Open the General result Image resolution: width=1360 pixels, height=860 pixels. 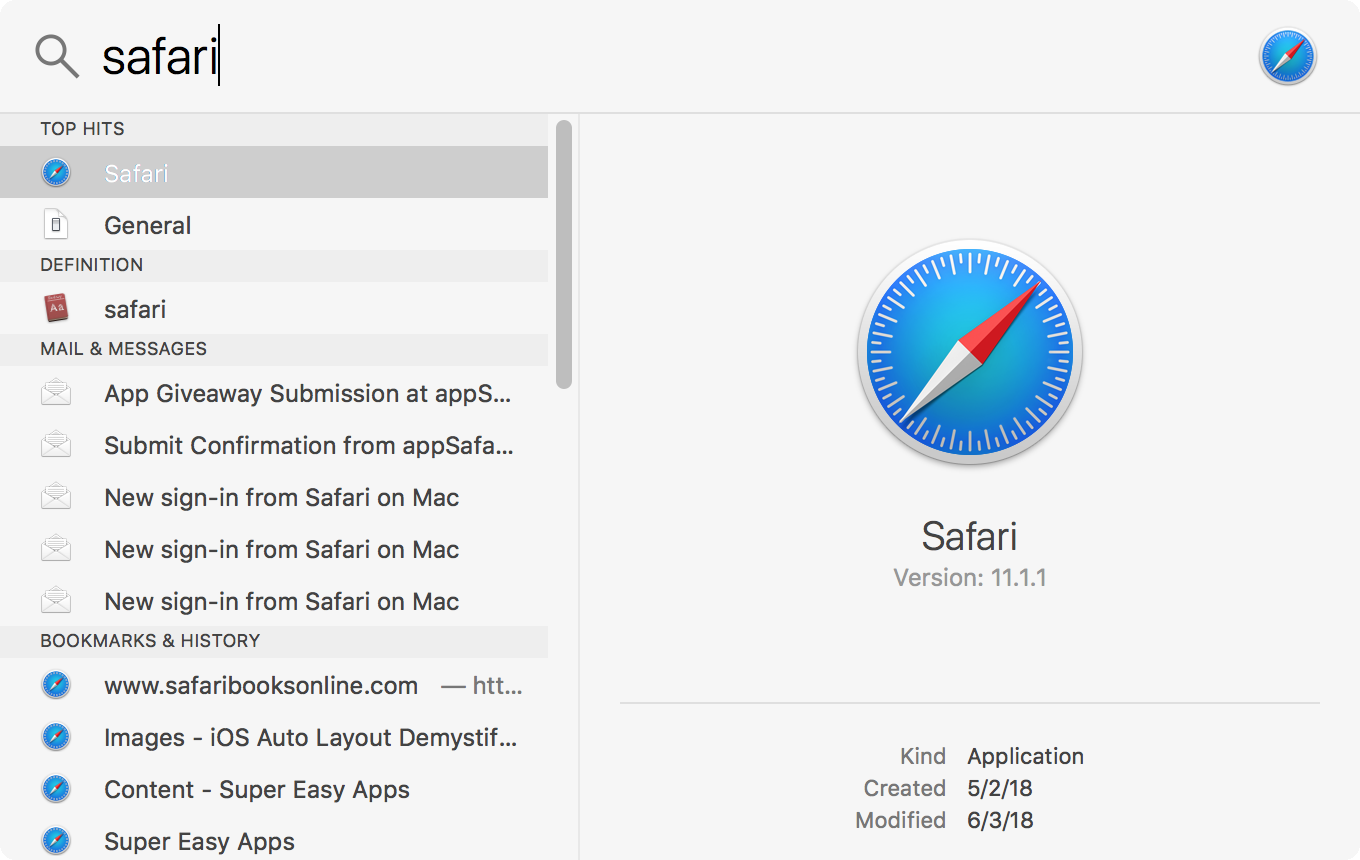point(147,224)
